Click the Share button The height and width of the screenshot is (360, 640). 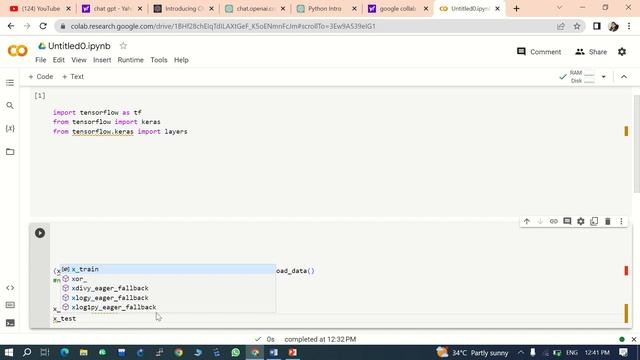pyautogui.click(x=591, y=52)
